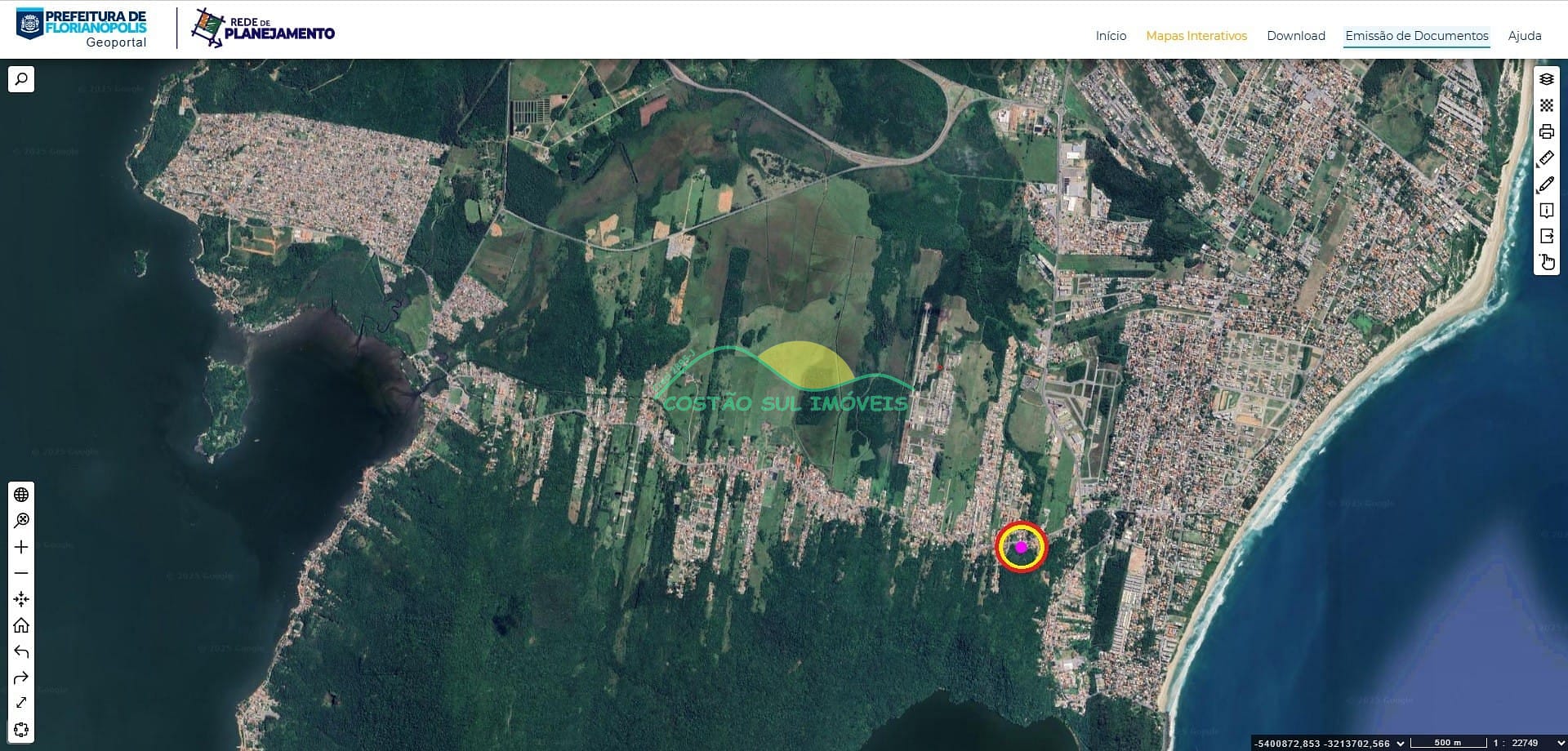Select the pointing hand tool
This screenshot has height=751, width=1568.
[1547, 262]
